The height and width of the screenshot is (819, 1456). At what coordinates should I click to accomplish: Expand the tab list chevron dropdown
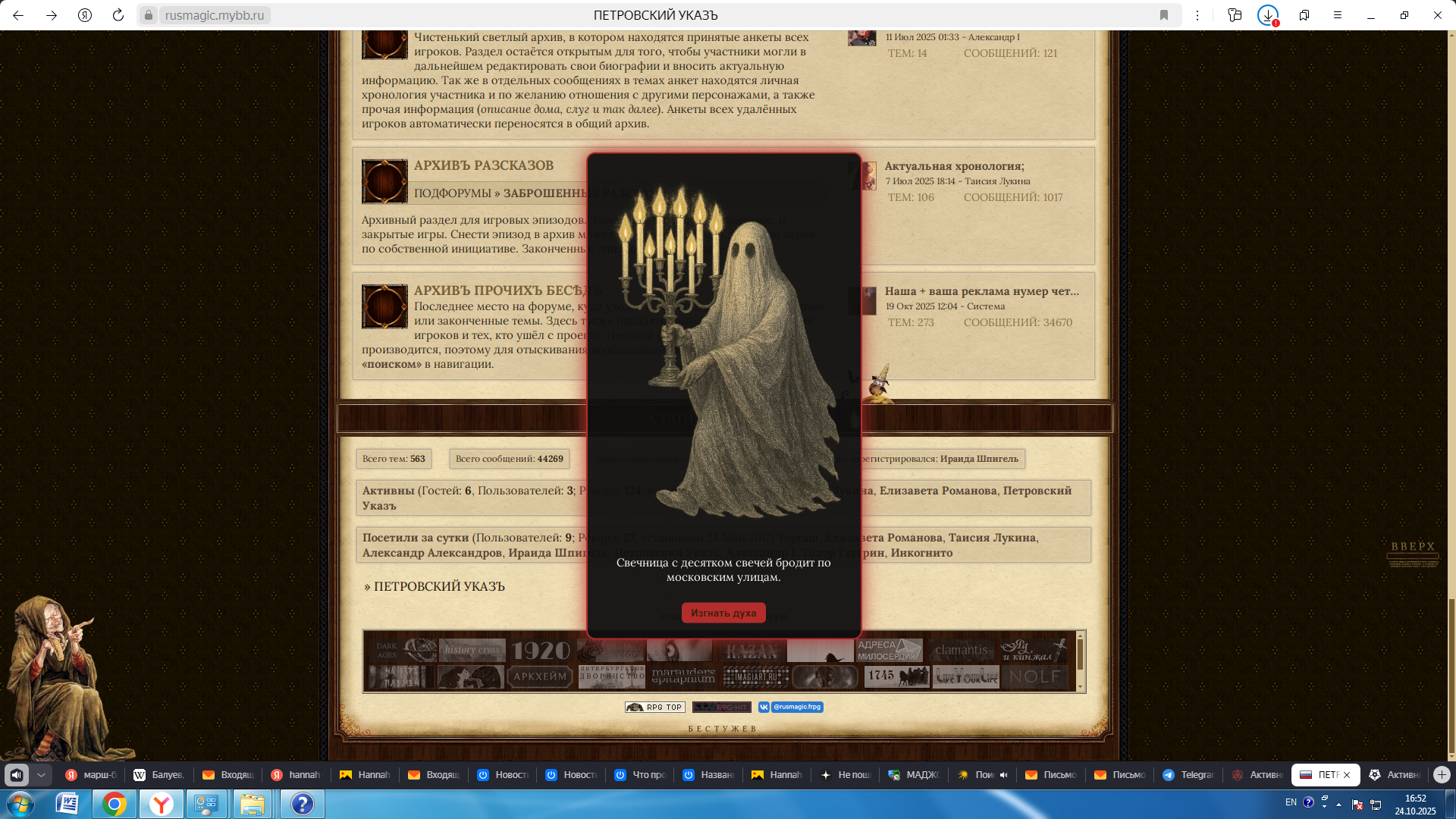tap(41, 774)
